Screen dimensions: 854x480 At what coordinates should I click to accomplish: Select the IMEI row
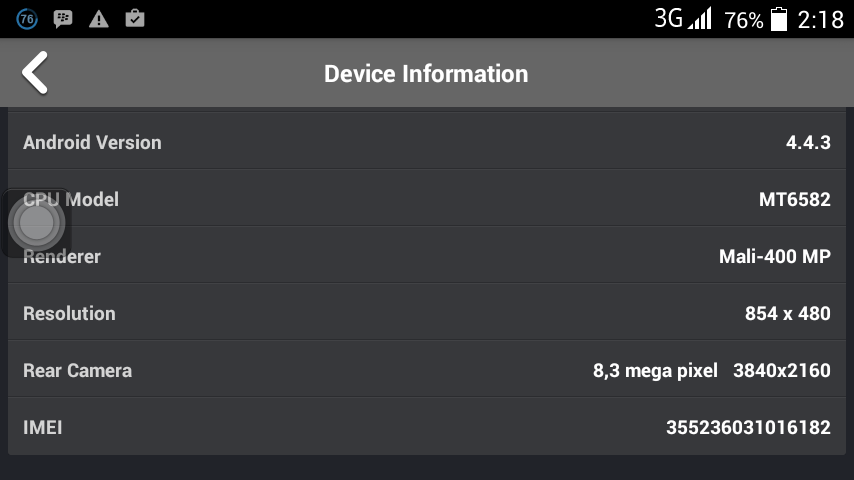point(426,427)
